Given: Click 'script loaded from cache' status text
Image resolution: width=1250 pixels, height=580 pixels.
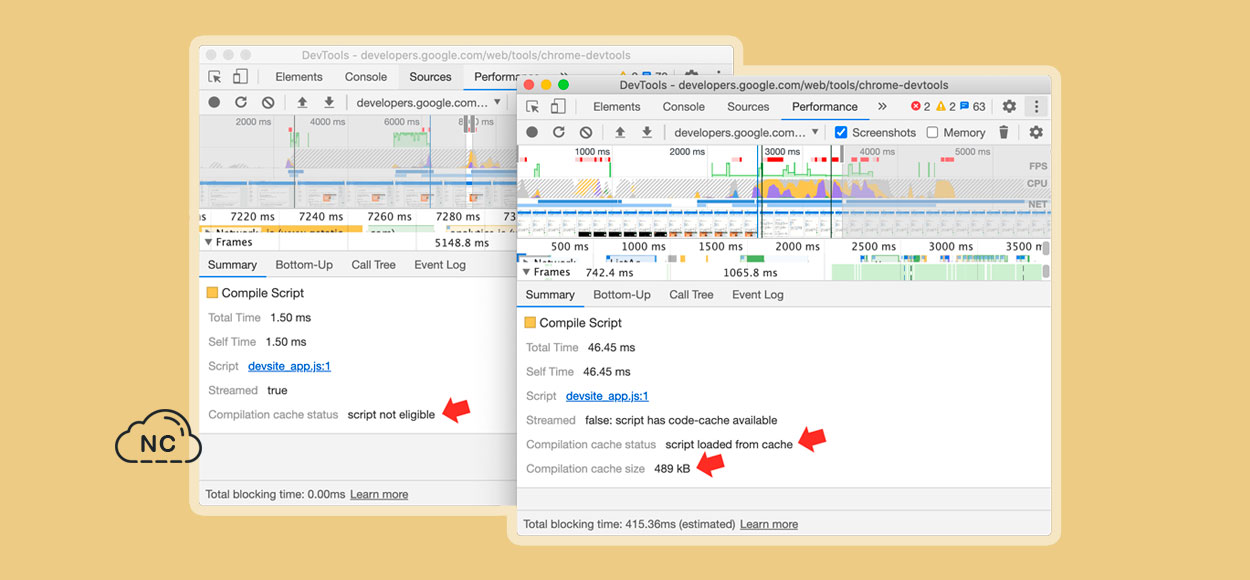Looking at the screenshot, I should click(729, 444).
